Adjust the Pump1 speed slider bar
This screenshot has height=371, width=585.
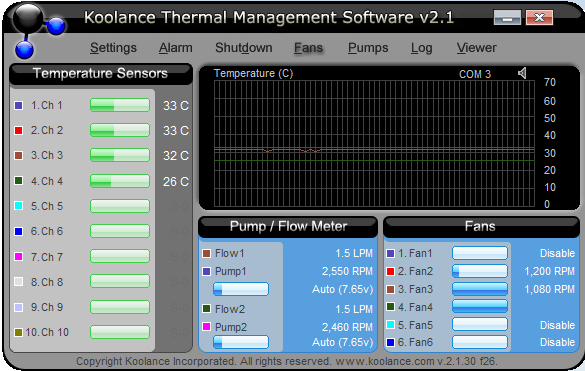(241, 289)
